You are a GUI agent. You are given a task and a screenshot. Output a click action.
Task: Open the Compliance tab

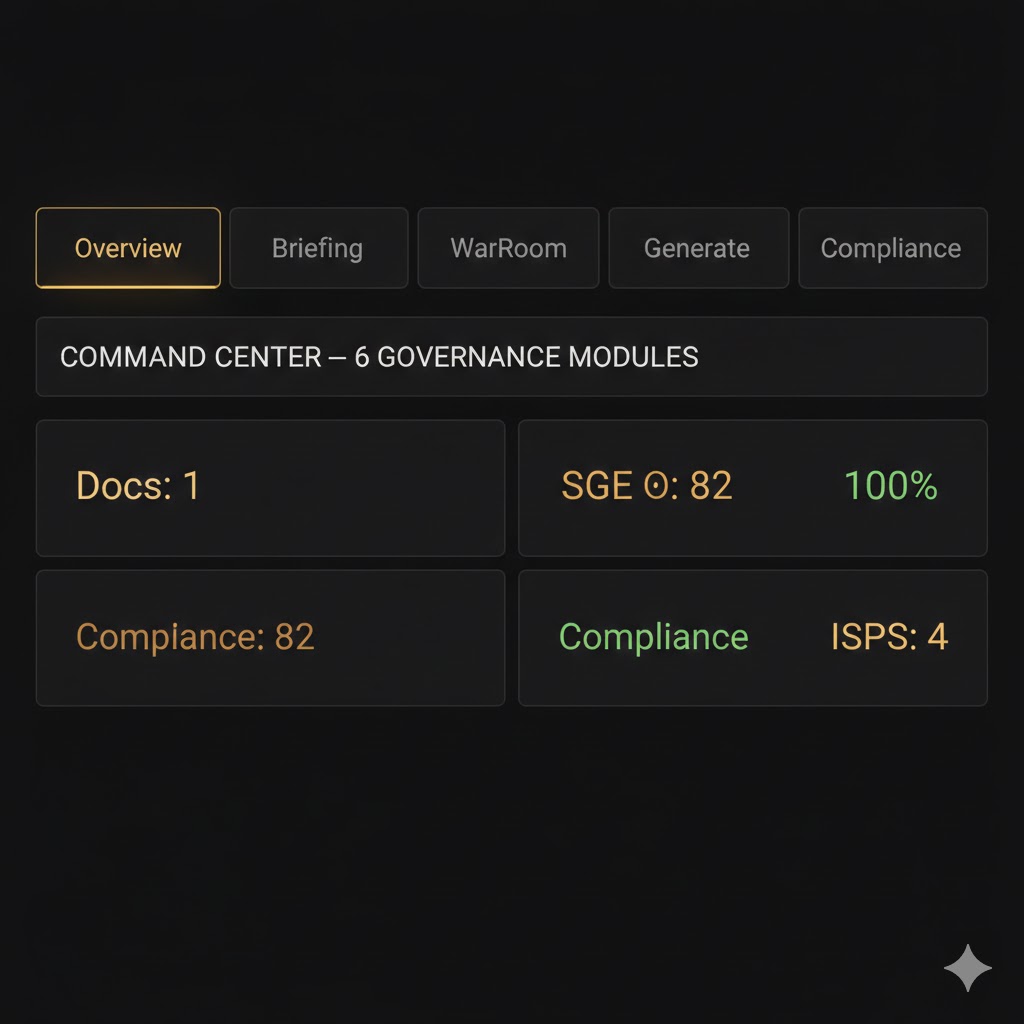[x=892, y=248]
